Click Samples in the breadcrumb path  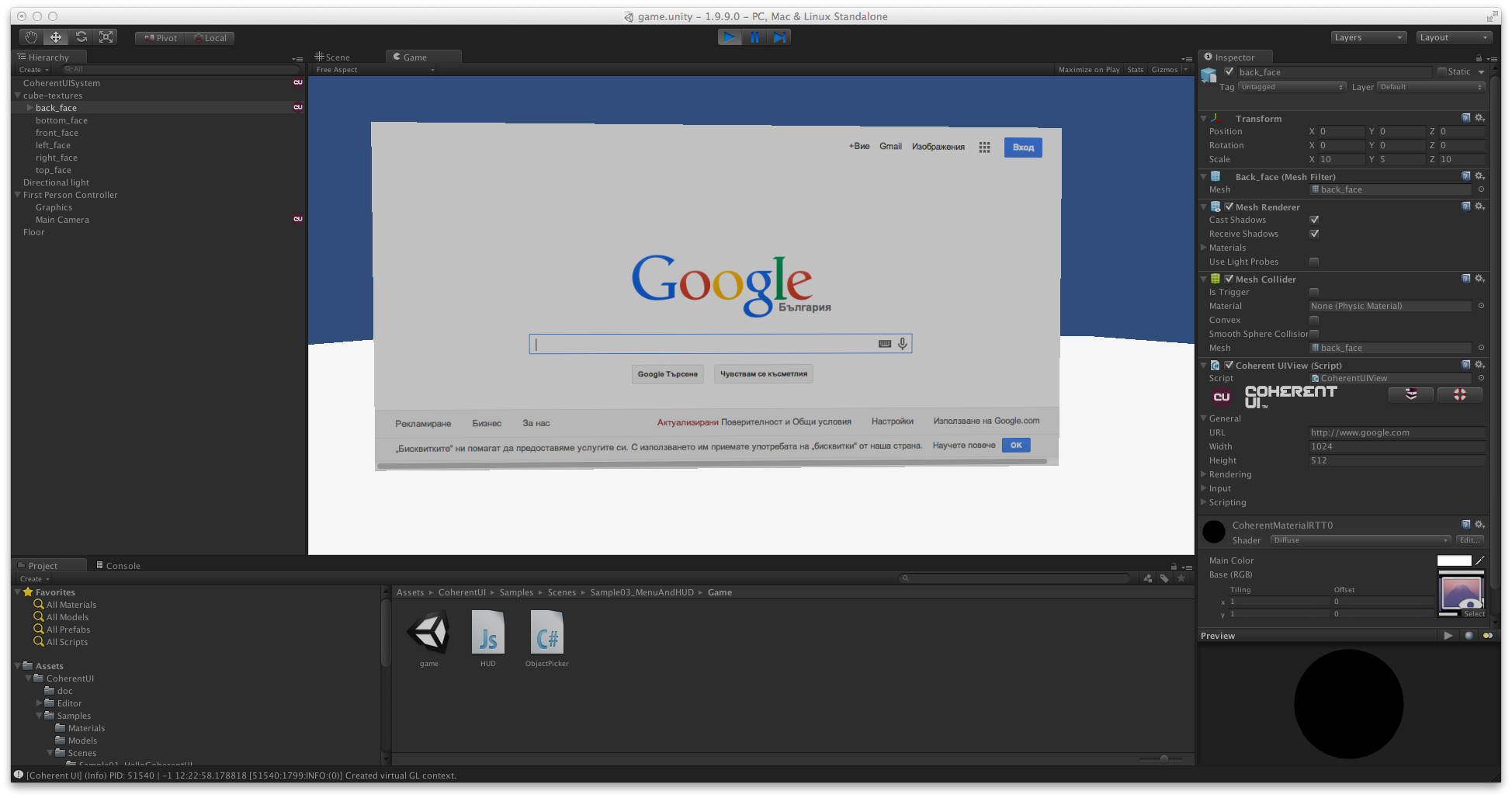point(516,592)
